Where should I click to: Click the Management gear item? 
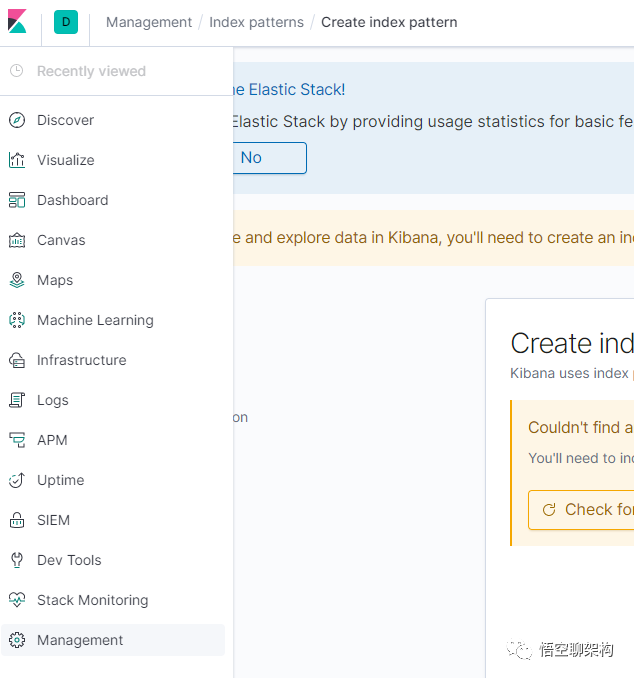[112, 640]
